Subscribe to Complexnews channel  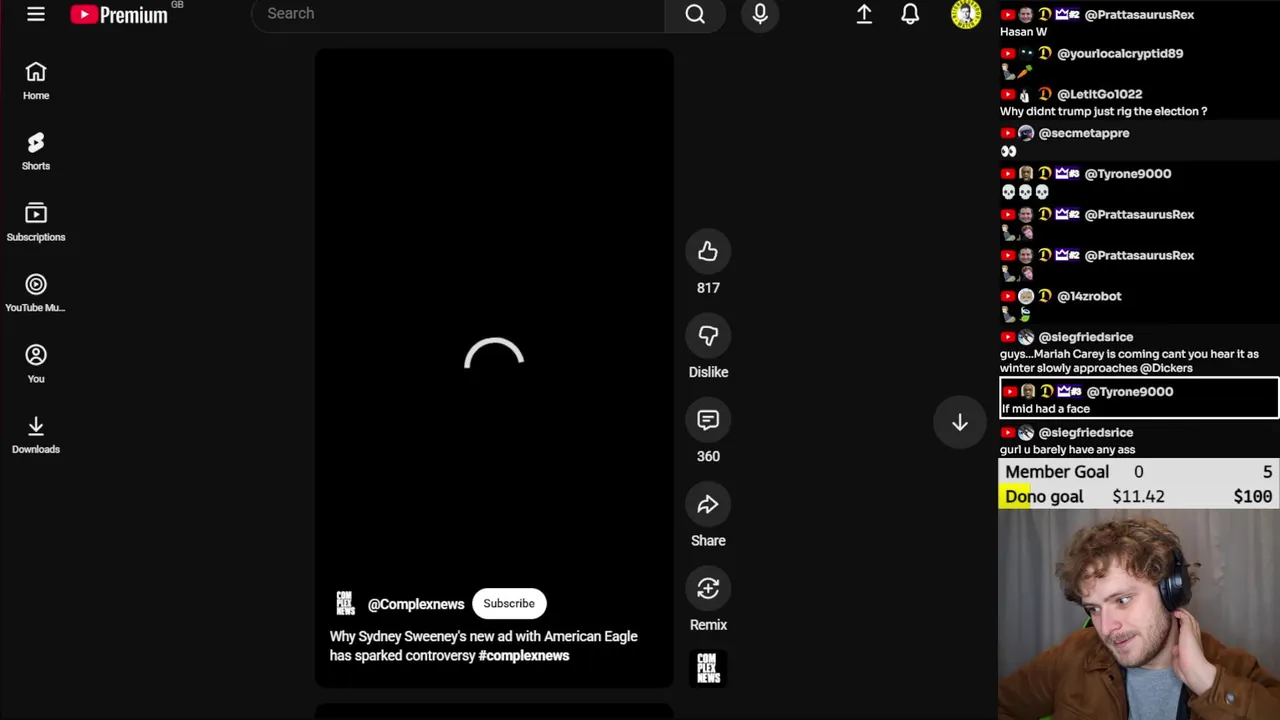pos(509,603)
